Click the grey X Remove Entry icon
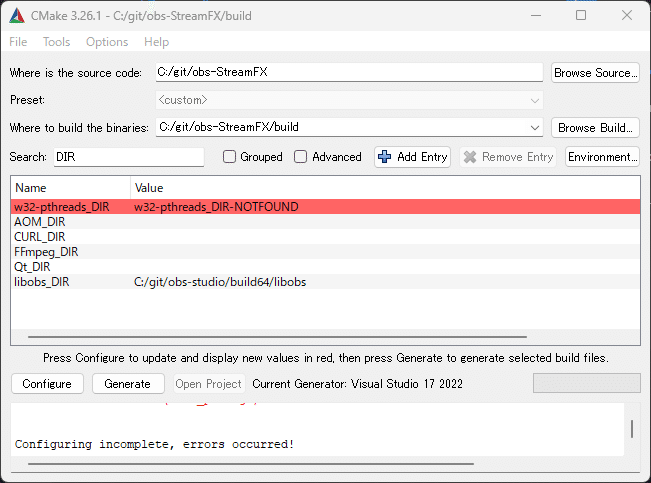The width and height of the screenshot is (651, 483). (470, 157)
